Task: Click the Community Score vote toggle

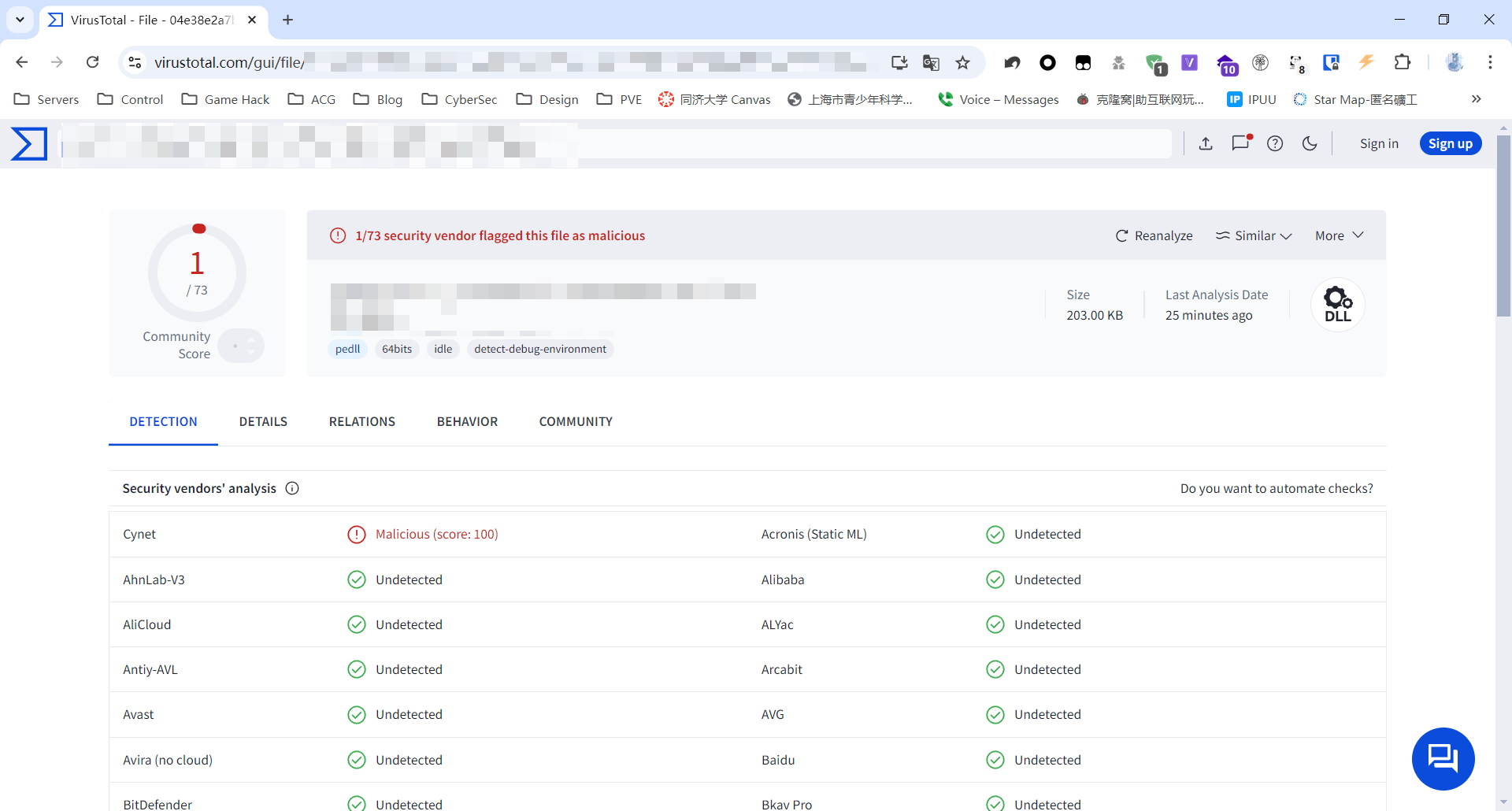Action: [x=241, y=346]
